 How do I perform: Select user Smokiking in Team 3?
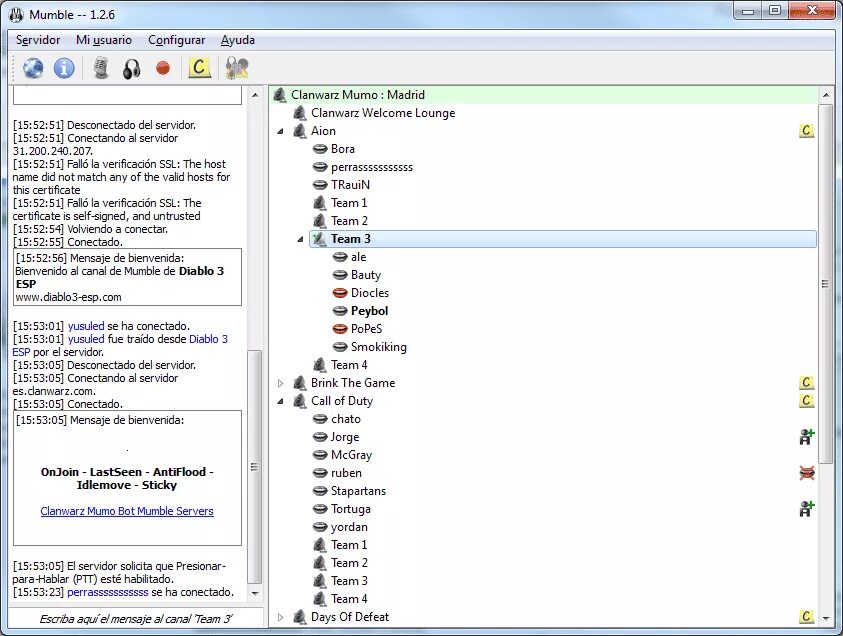(378, 347)
